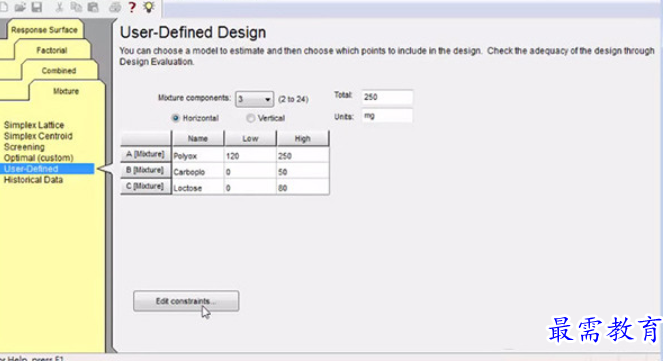Click the Copy toolbar icon

(76, 7)
